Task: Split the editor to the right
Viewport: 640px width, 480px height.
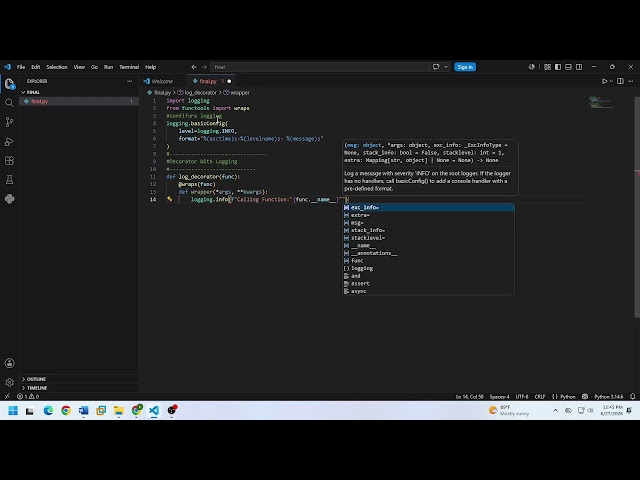Action: (x=620, y=81)
